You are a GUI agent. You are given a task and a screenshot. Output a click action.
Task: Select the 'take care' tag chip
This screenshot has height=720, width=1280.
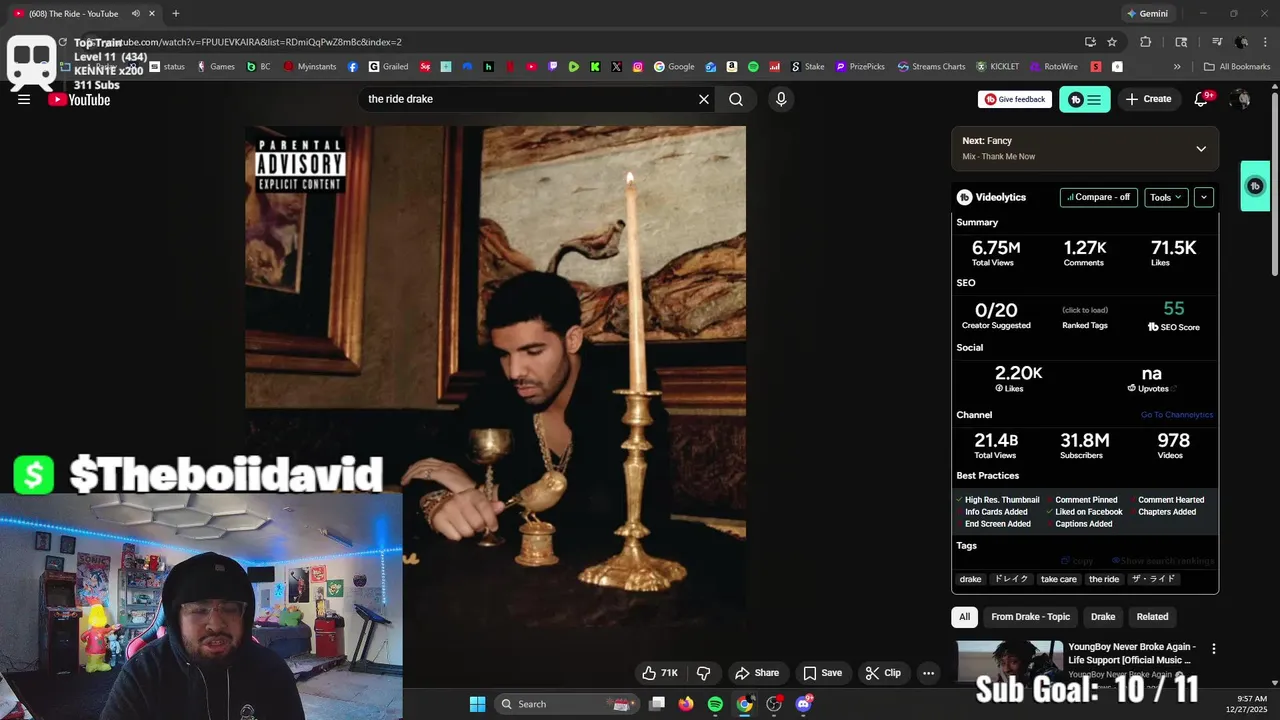1058,579
